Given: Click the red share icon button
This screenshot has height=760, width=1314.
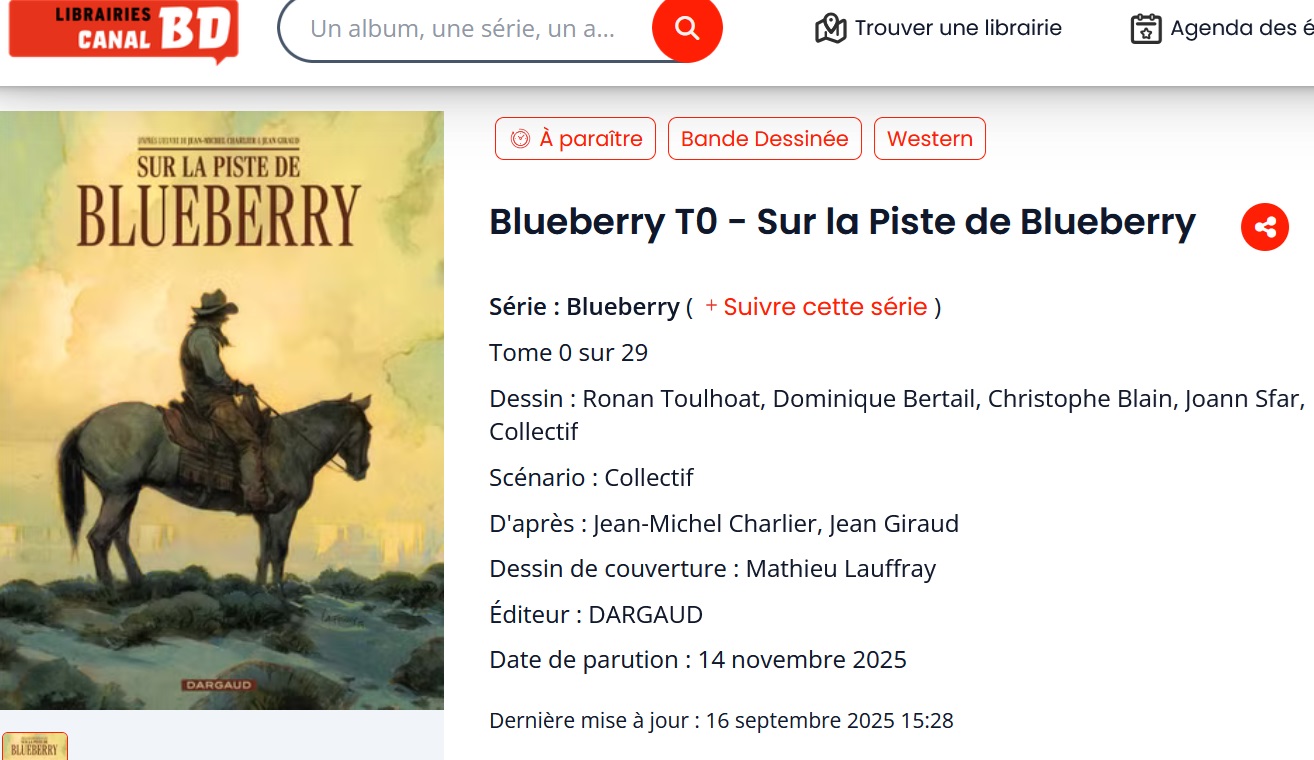Looking at the screenshot, I should click(x=1265, y=227).
